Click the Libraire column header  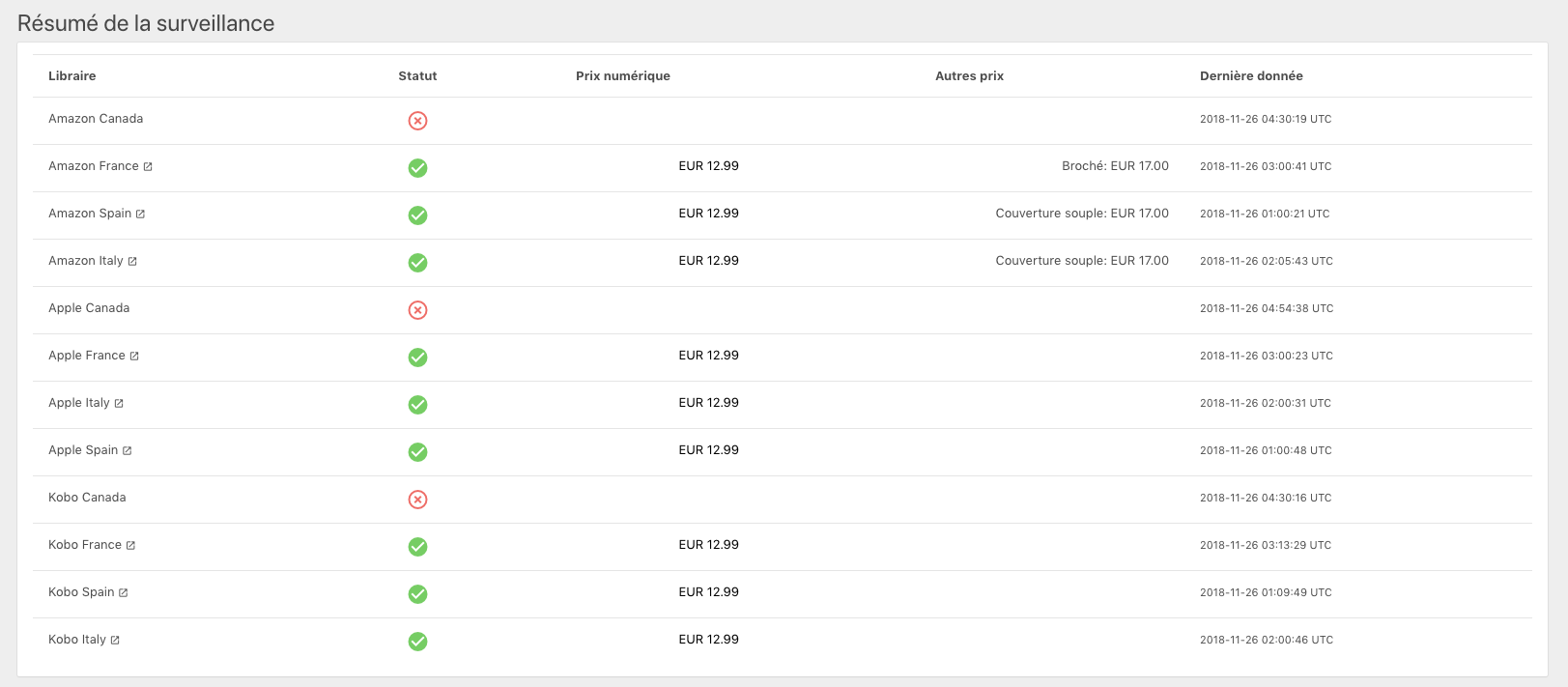click(72, 76)
